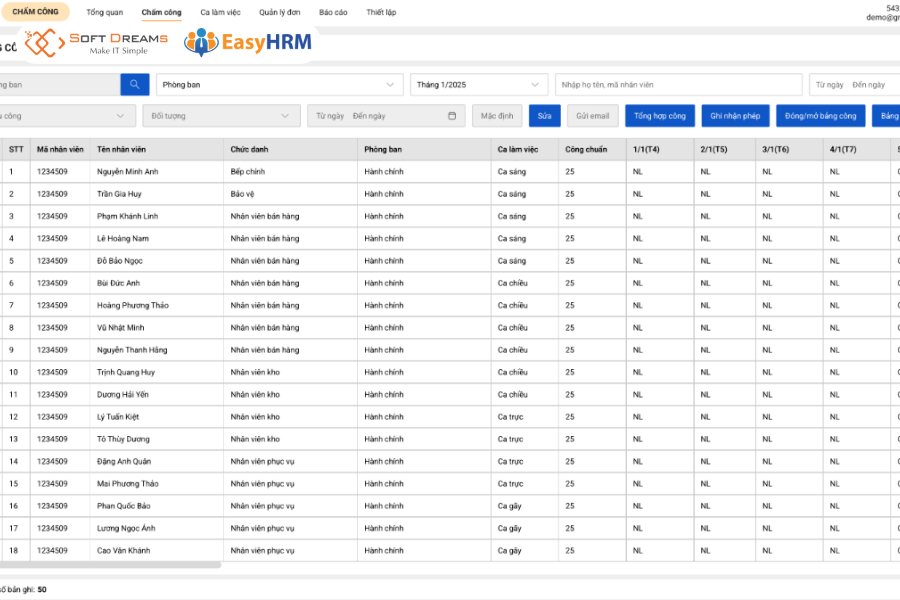Image resolution: width=900 pixels, height=600 pixels.
Task: Select employee Hoàng Phương Thảo
Action: pos(133,305)
